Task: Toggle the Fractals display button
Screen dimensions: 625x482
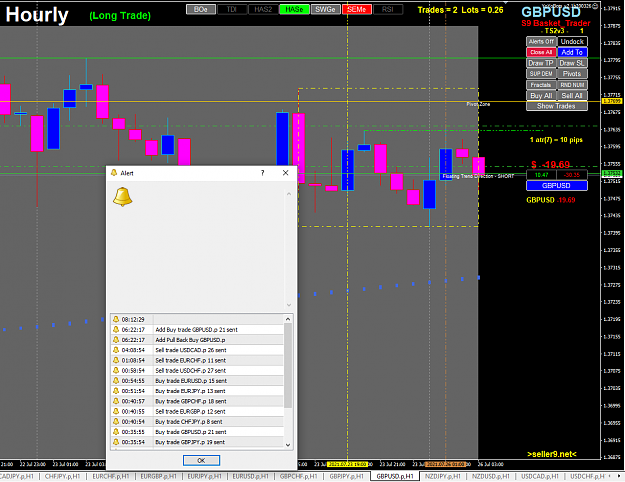Action: (x=541, y=85)
